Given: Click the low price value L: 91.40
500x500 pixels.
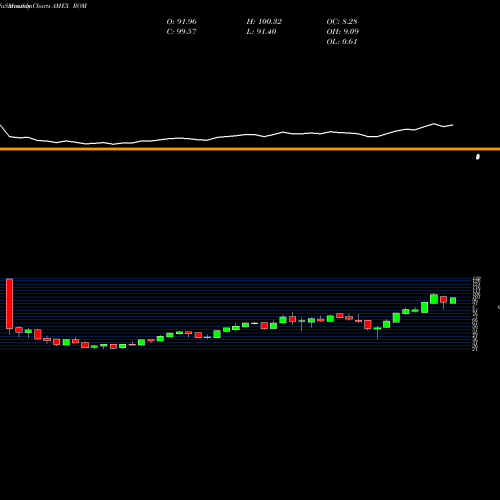Looking at the screenshot, I should coord(261,32).
